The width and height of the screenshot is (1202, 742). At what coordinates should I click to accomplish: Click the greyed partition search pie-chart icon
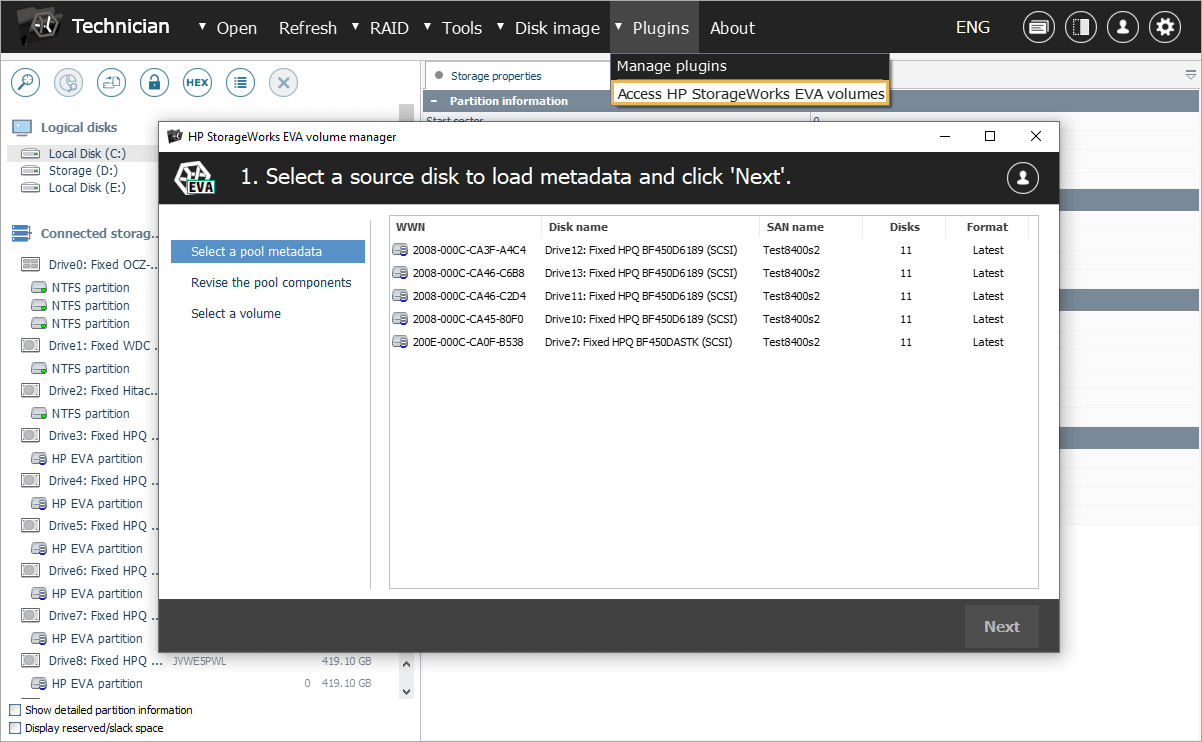pyautogui.click(x=68, y=83)
